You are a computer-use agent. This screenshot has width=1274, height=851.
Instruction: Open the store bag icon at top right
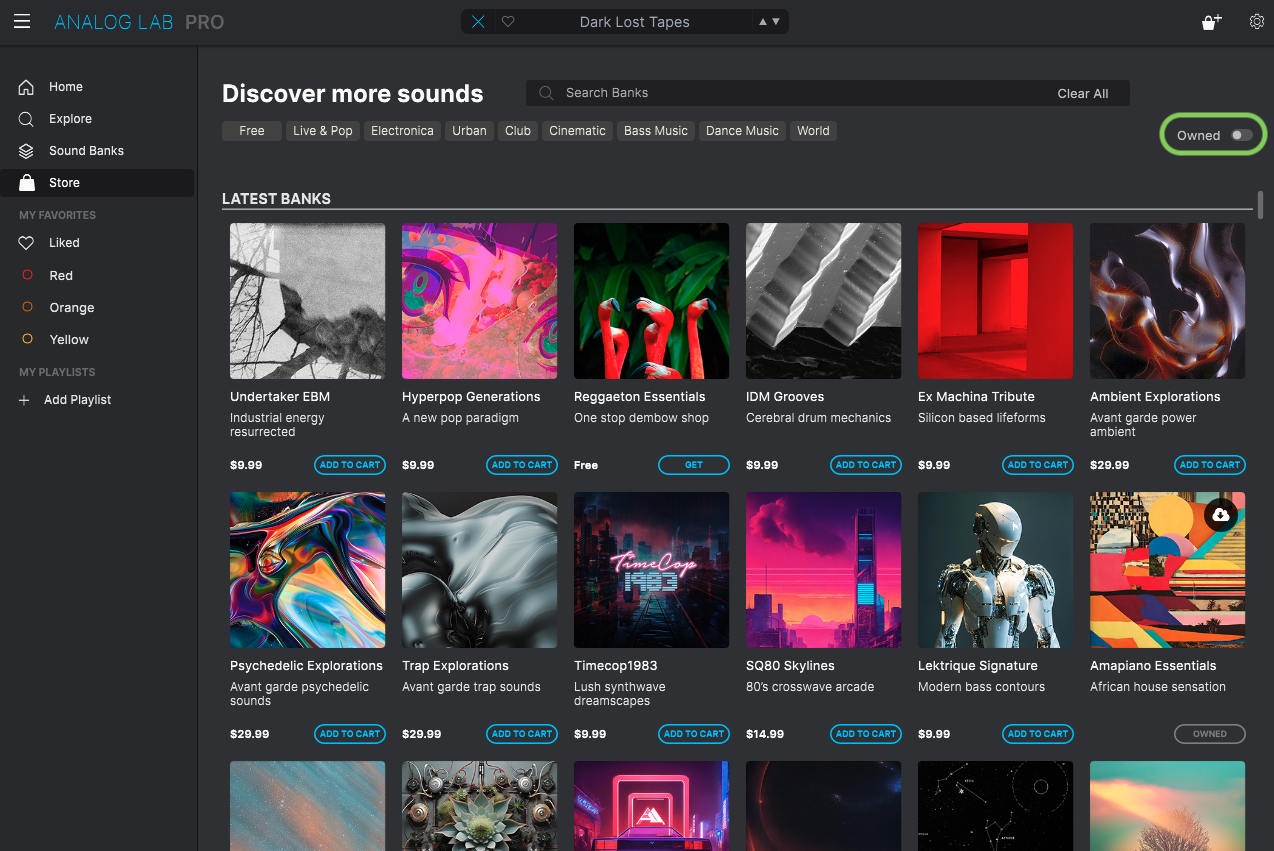1212,21
